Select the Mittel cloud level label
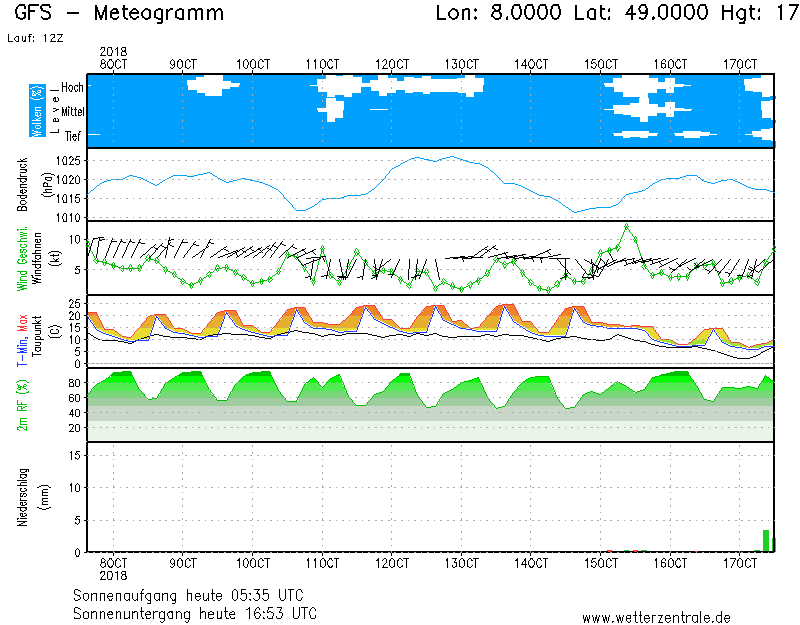This screenshot has width=800, height=625. pyautogui.click(x=70, y=112)
